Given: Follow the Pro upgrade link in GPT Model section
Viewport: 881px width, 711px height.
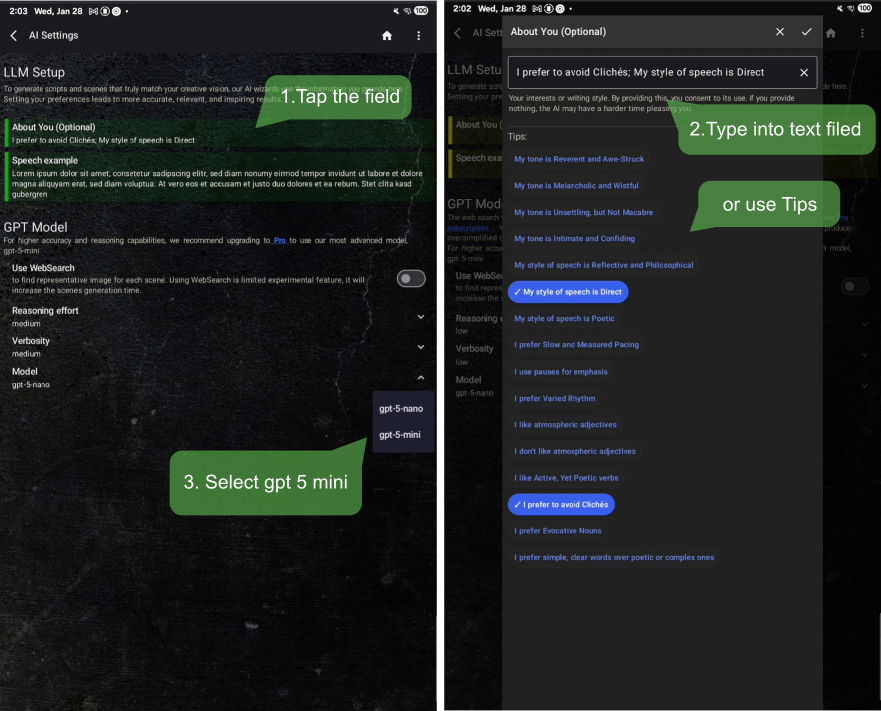Looking at the screenshot, I should coord(279,241).
